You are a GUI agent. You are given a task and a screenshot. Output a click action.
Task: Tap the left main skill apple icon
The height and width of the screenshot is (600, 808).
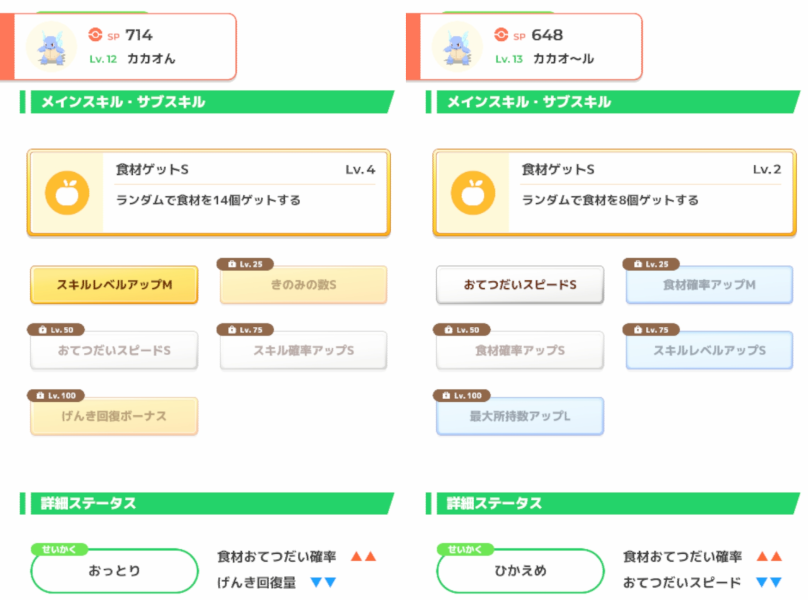point(67,193)
